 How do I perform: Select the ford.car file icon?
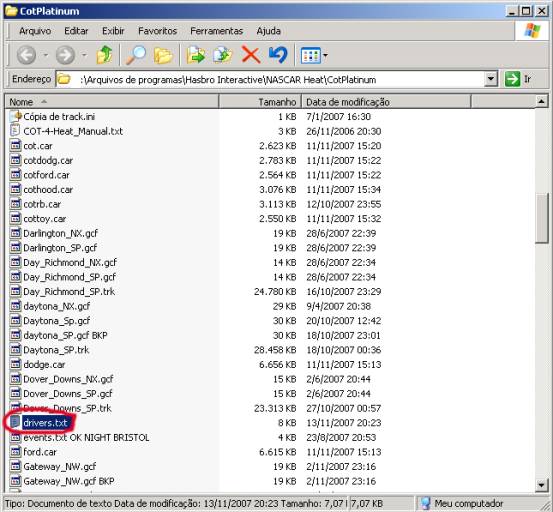15,452
